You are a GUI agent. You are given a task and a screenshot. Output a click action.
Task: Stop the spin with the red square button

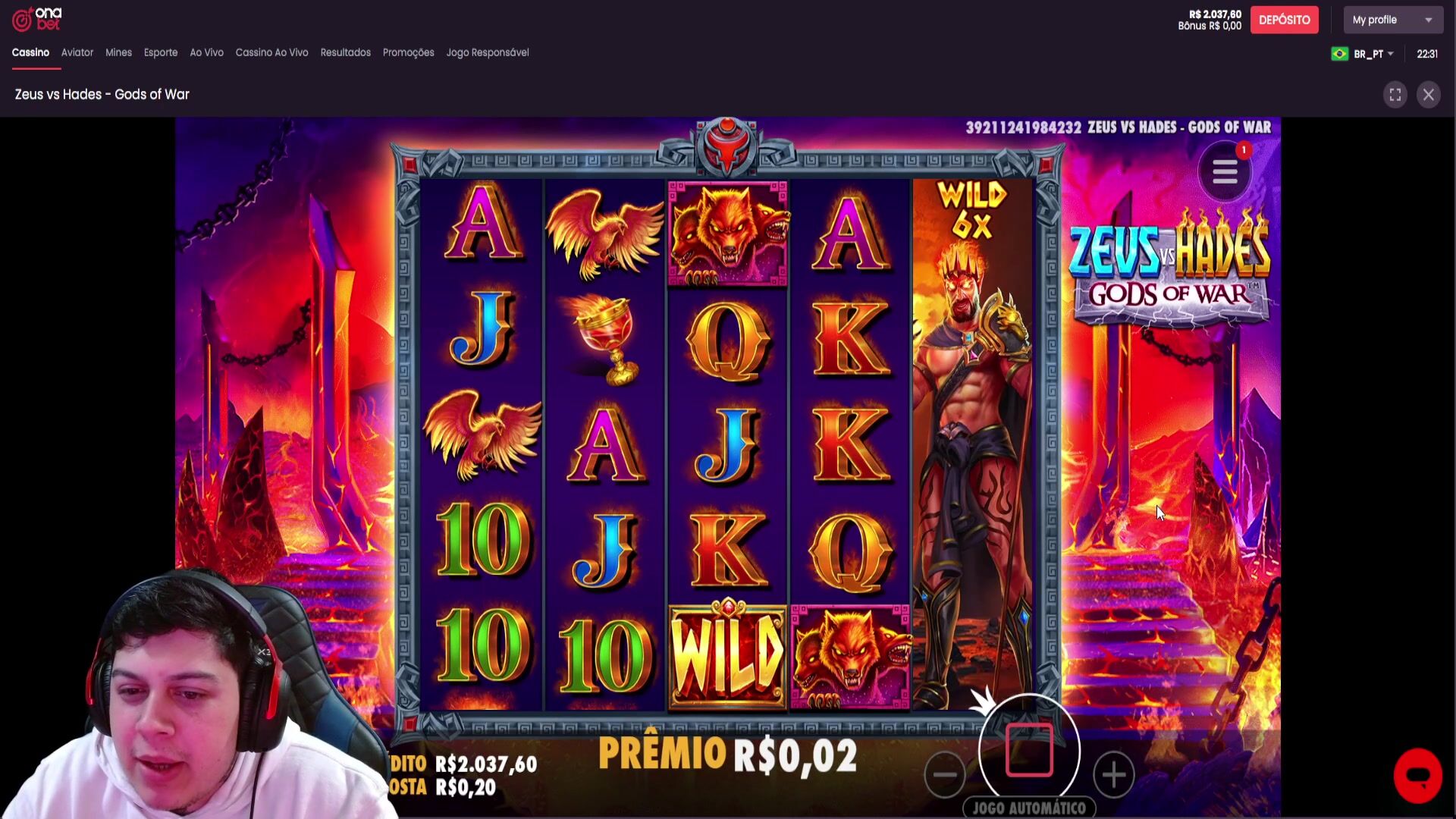click(1029, 750)
